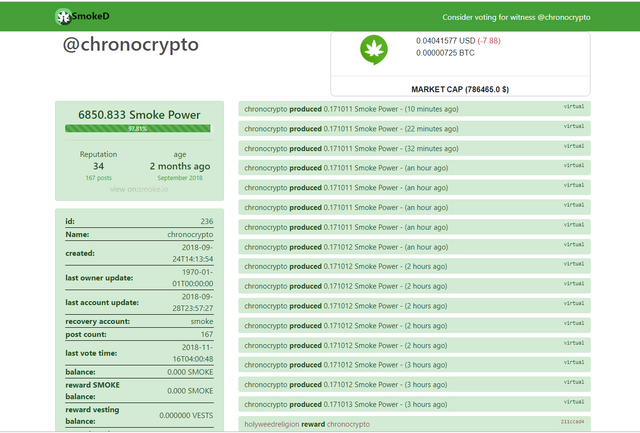Click the SmokeD leaf logo icon
Screen dimensions: 640x433
[x=63, y=17]
